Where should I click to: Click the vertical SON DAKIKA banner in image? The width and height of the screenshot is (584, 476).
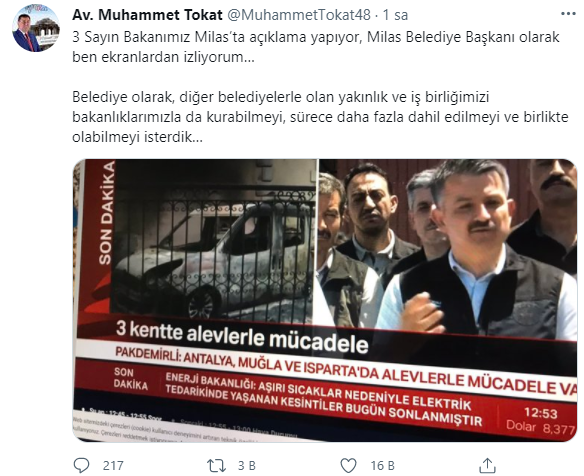(105, 212)
